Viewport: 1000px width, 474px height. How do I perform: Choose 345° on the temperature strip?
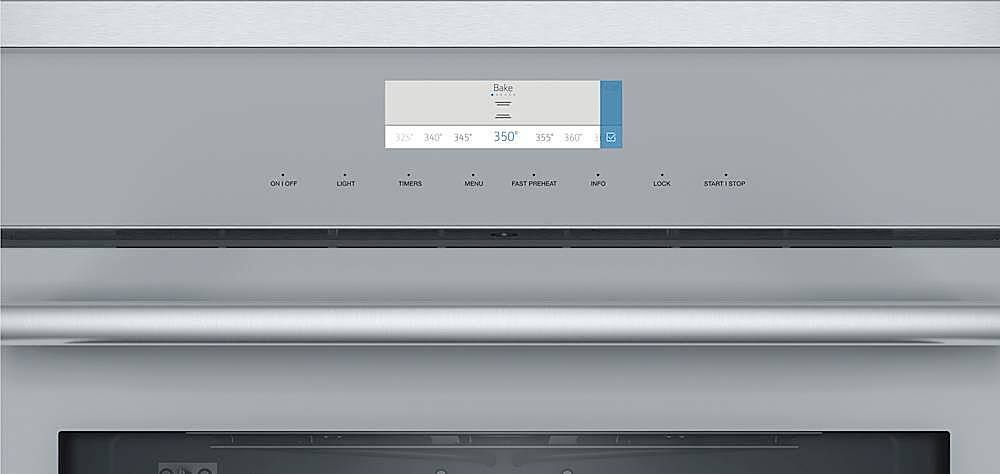pyautogui.click(x=463, y=137)
